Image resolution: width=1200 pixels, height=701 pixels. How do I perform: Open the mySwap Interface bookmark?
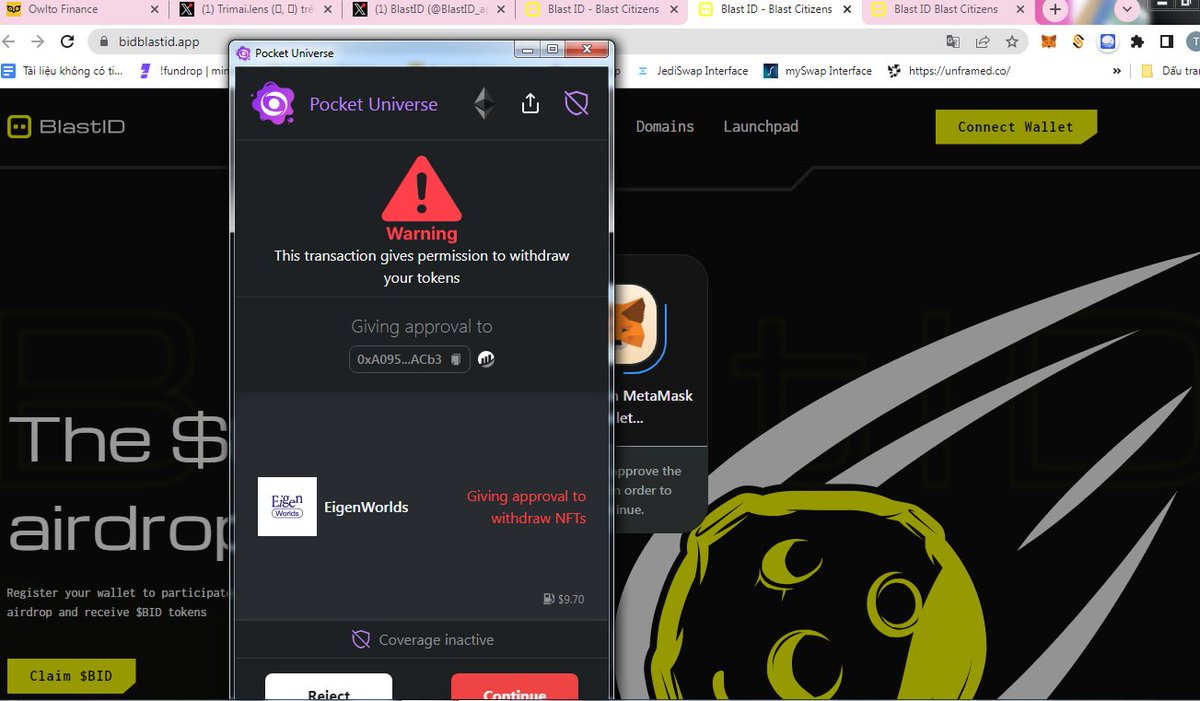coord(818,71)
